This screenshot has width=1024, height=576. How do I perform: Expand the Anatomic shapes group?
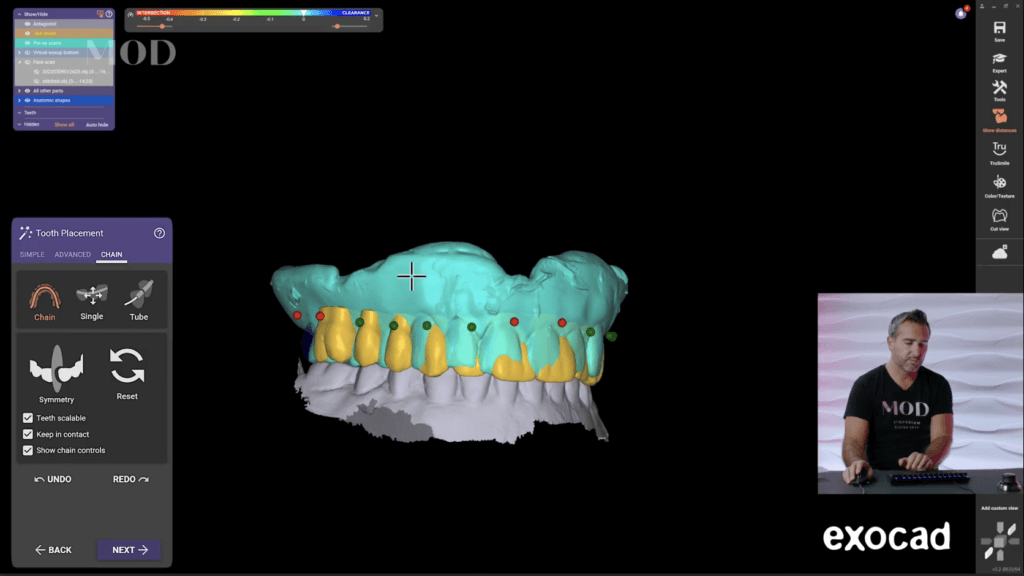[x=19, y=100]
